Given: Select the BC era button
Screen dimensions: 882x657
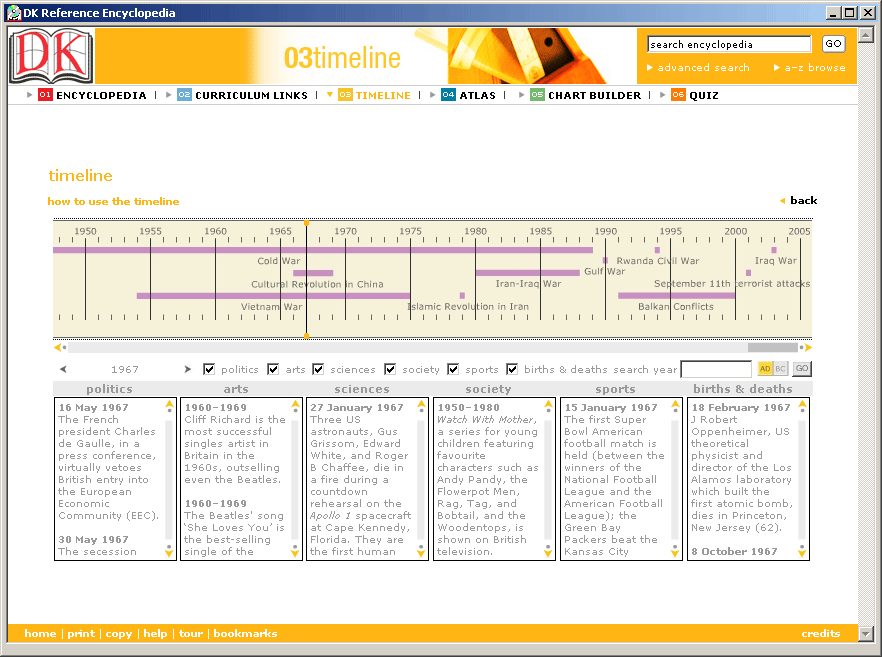Looking at the screenshot, I should pos(780,368).
